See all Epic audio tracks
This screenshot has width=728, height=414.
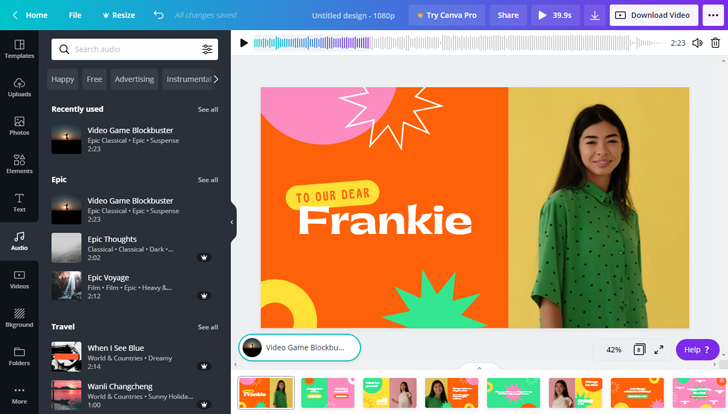(x=207, y=180)
